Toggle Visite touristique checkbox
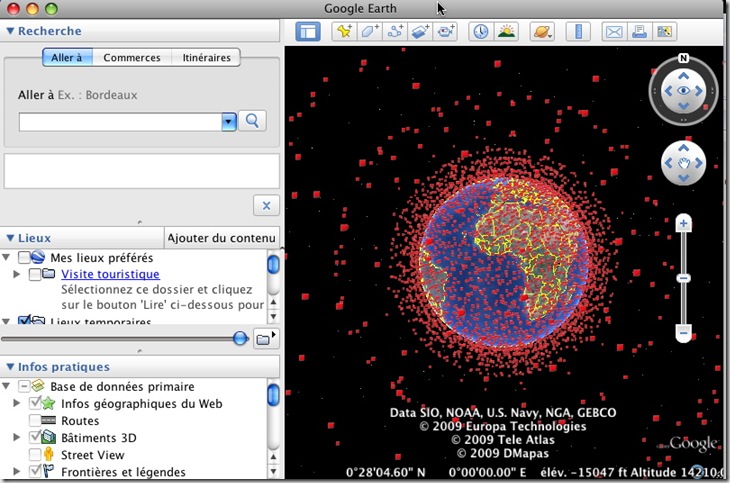Image resolution: width=730 pixels, height=483 pixels. click(35, 274)
